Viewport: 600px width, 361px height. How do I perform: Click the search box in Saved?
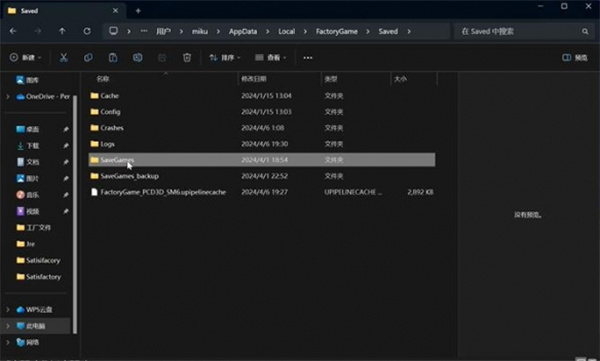[x=523, y=31]
